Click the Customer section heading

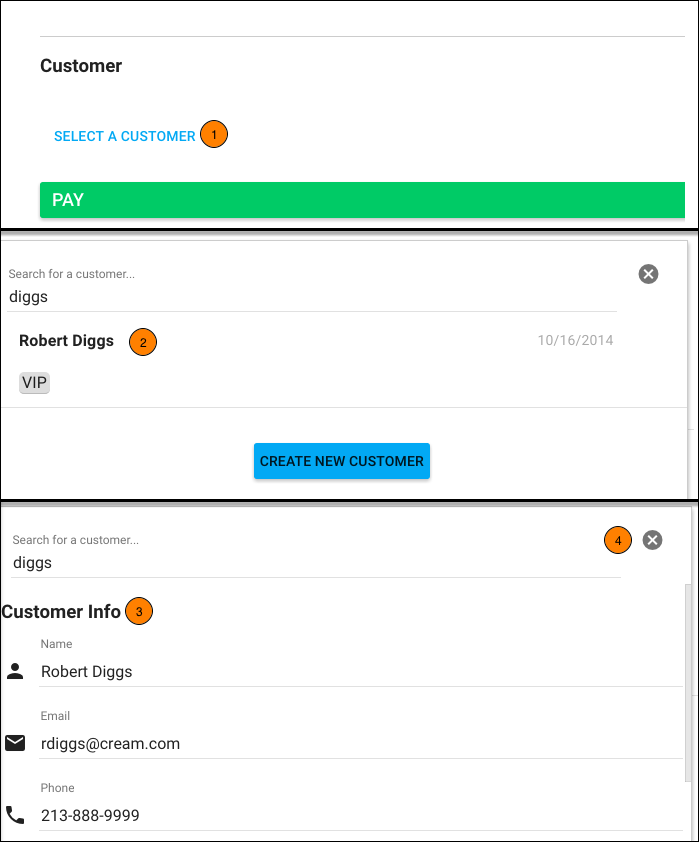pyautogui.click(x=80, y=65)
